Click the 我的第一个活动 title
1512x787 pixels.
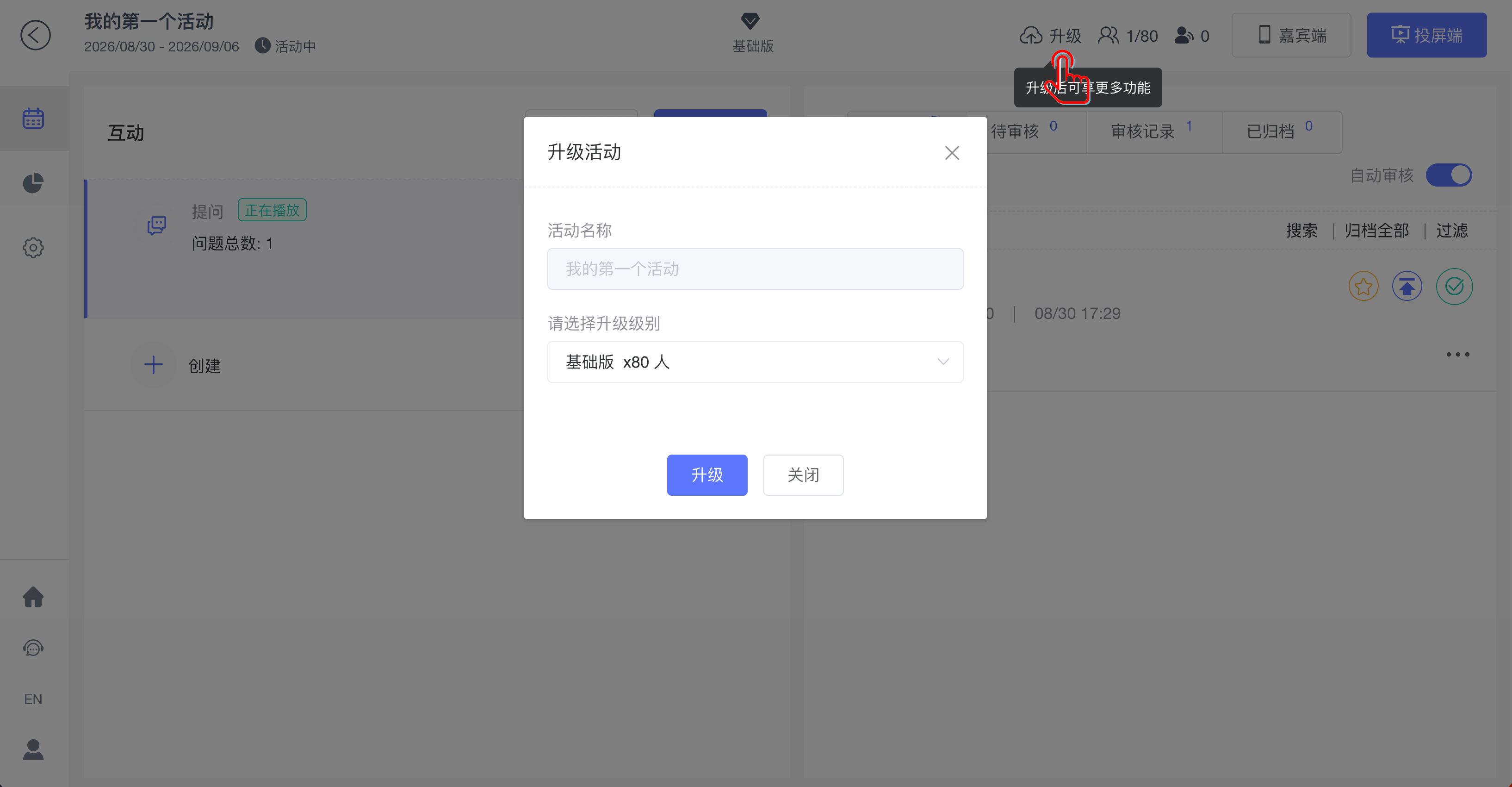pos(149,21)
